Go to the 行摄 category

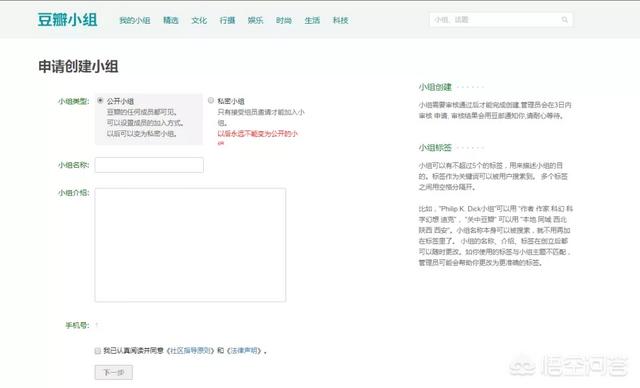(x=227, y=20)
